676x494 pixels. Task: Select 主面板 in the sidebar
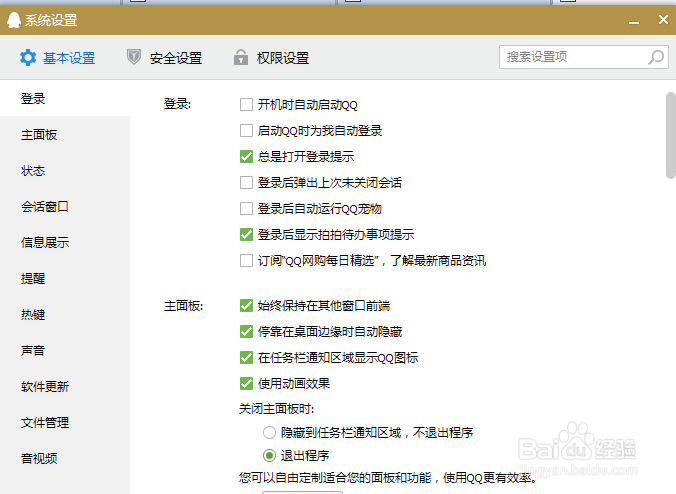pos(65,135)
